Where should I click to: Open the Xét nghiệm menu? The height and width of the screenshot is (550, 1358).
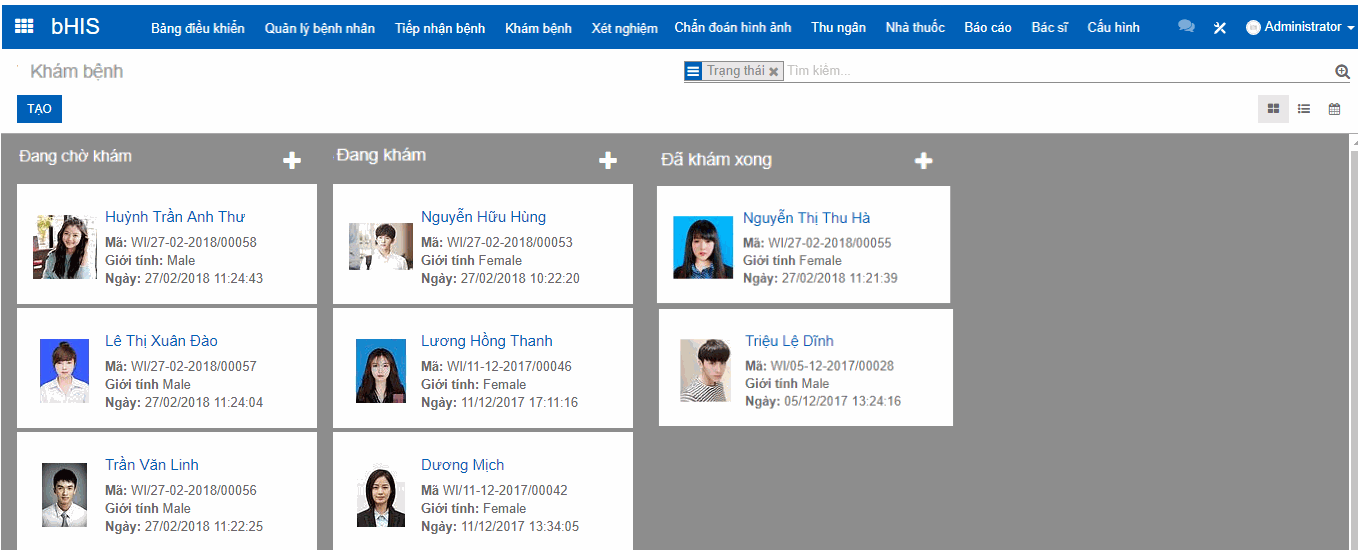pyautogui.click(x=625, y=28)
